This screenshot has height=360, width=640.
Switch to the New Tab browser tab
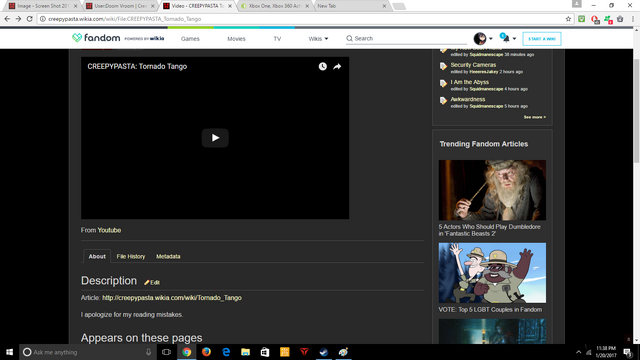[x=350, y=6]
